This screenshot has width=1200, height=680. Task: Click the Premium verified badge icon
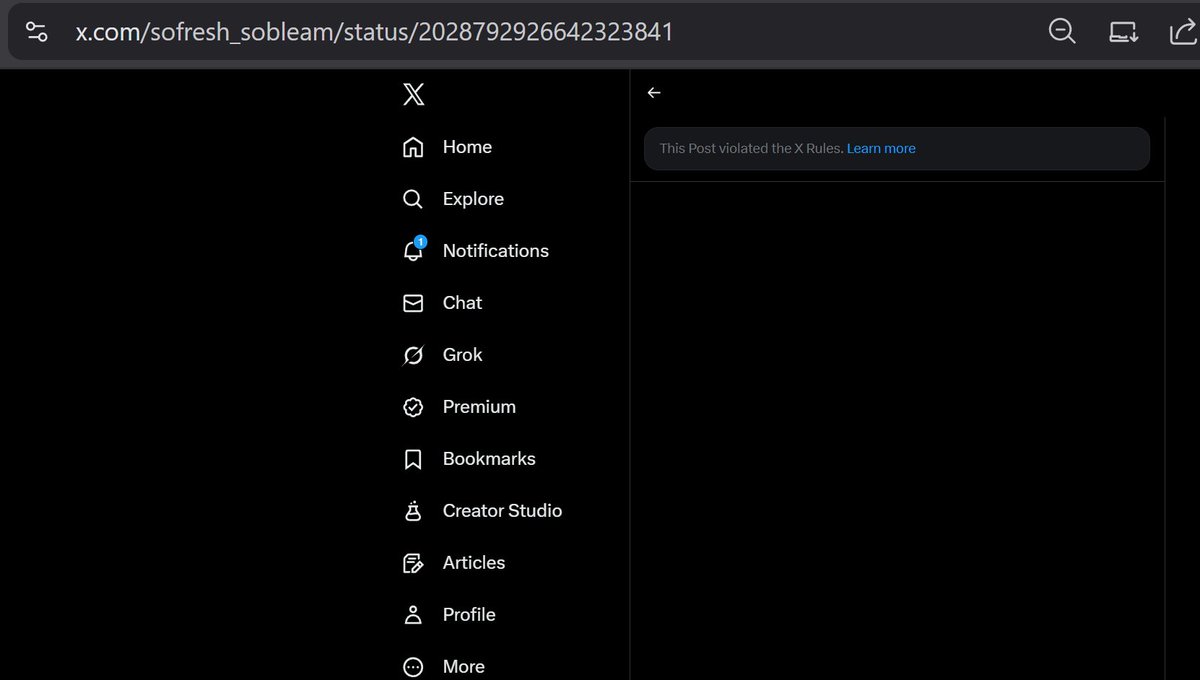(413, 407)
